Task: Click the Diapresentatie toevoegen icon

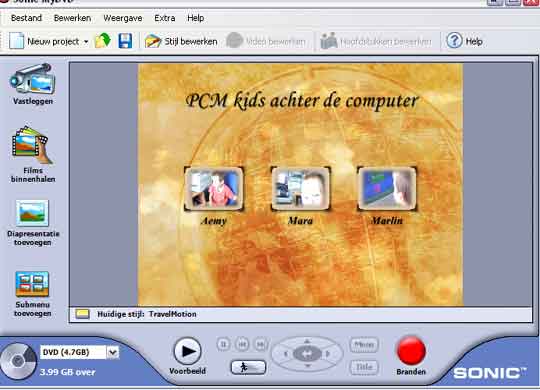Action: tap(32, 213)
